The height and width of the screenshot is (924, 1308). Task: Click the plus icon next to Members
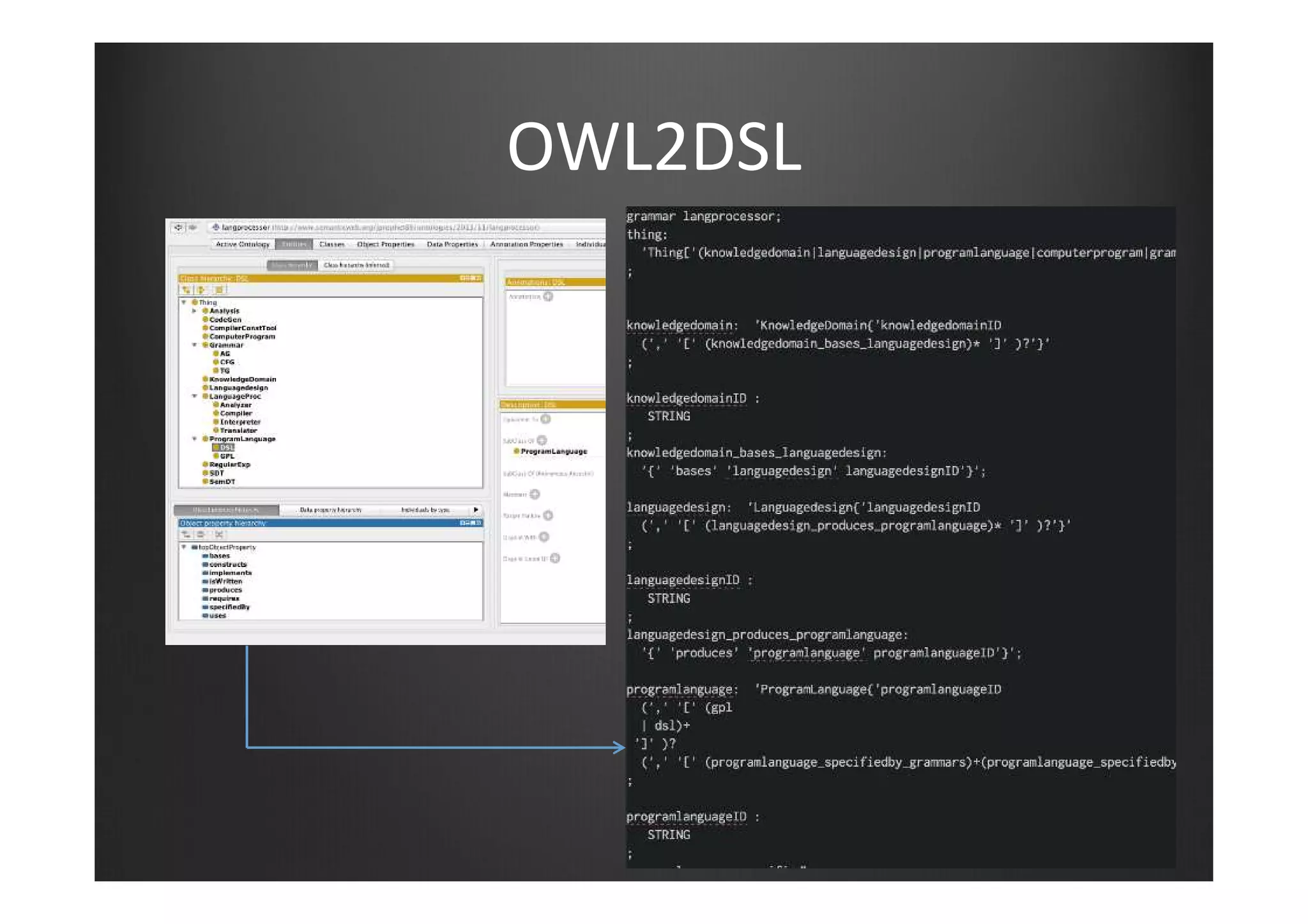point(535,494)
